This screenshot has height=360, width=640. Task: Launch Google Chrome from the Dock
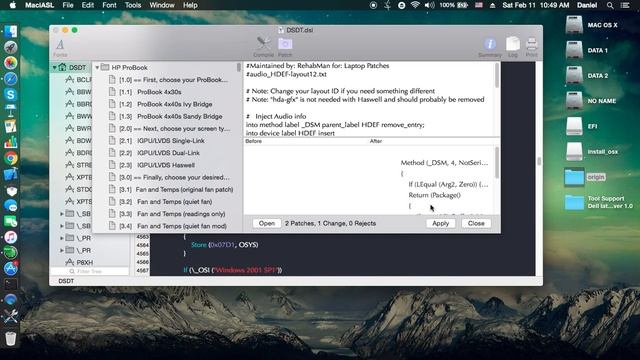(x=11, y=158)
